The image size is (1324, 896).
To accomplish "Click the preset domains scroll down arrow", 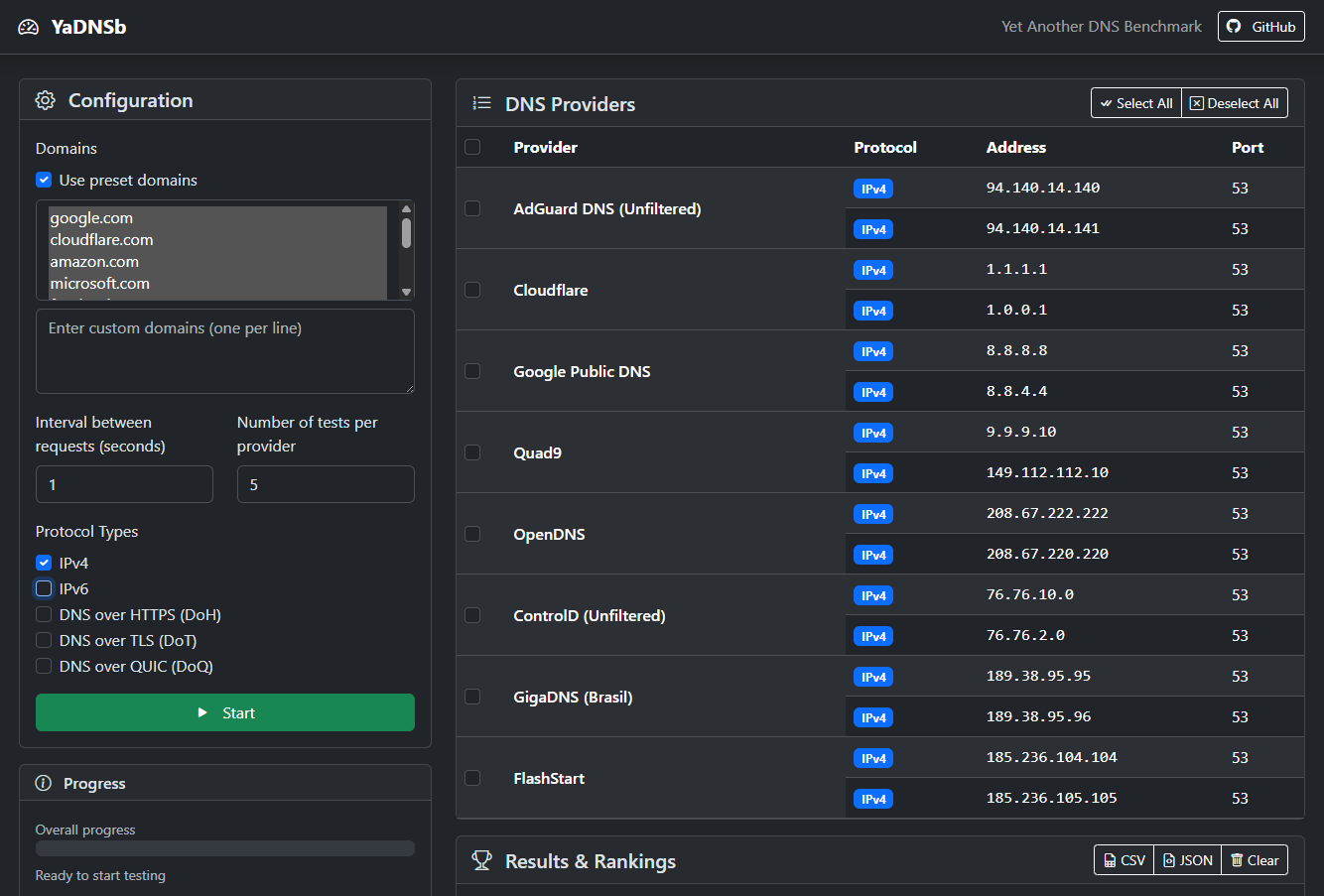I will click(406, 292).
